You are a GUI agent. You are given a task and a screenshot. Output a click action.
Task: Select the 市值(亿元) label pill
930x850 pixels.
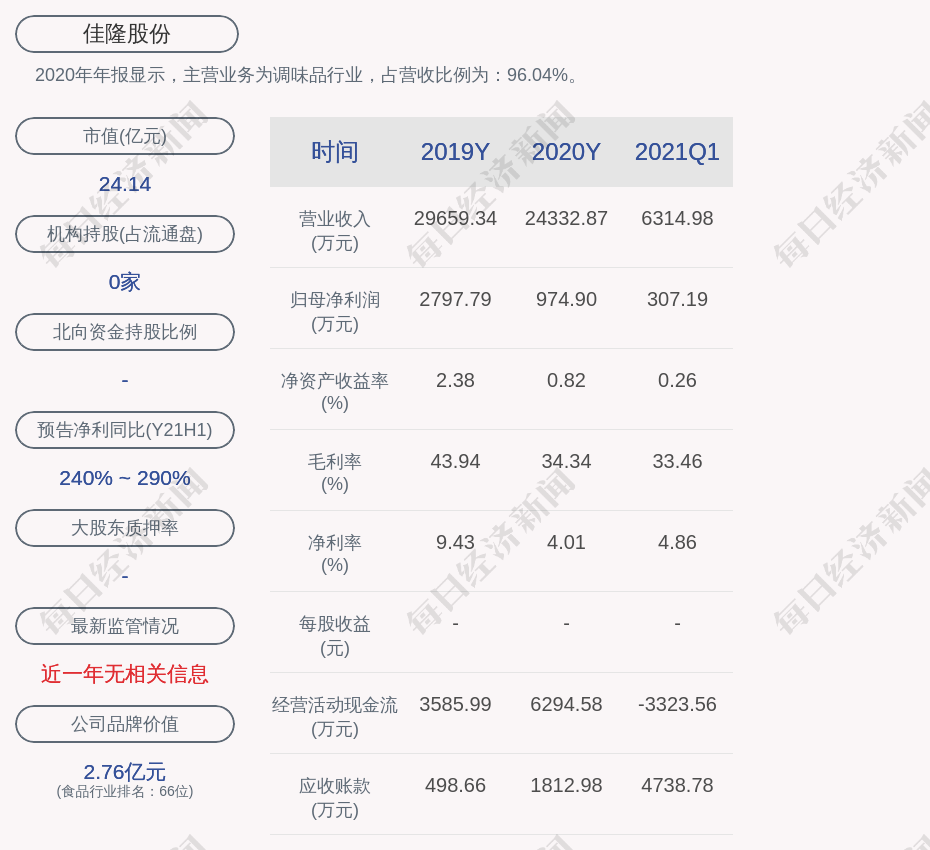pyautogui.click(x=125, y=136)
